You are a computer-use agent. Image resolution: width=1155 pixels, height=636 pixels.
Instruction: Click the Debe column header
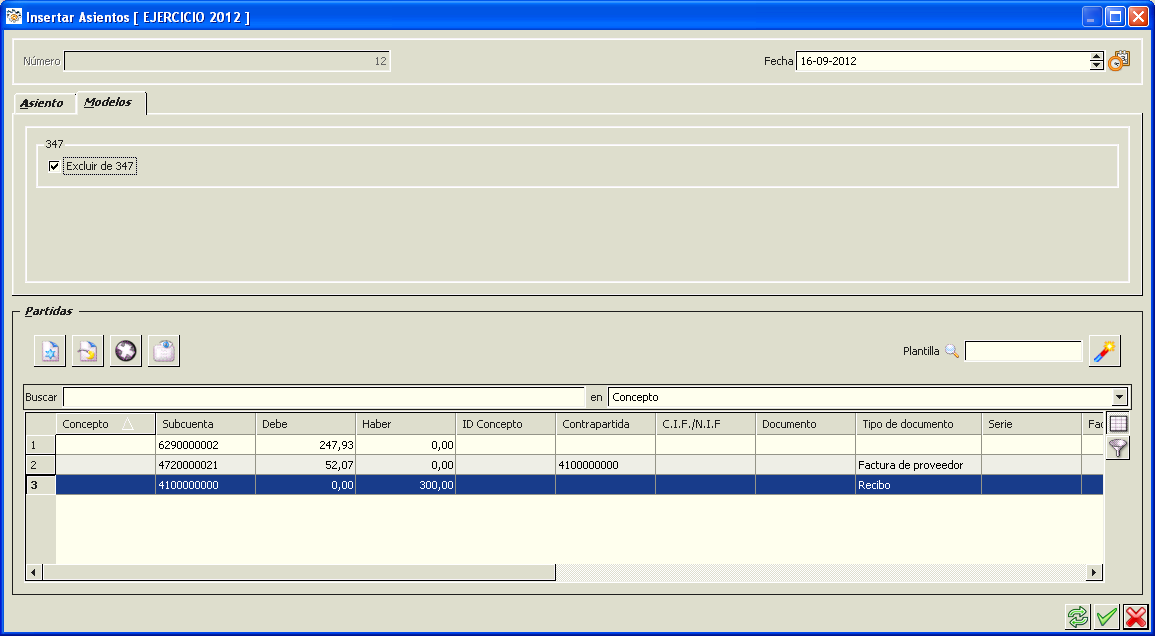(306, 424)
